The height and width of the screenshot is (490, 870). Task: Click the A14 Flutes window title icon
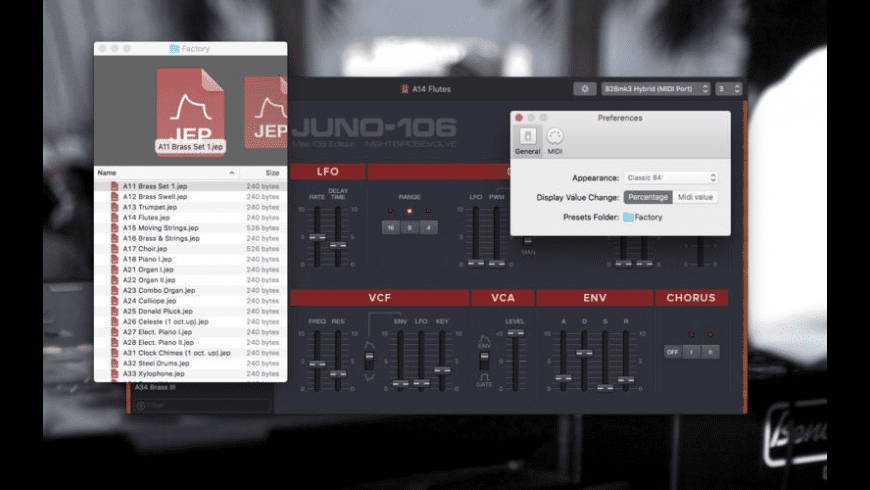coord(404,89)
